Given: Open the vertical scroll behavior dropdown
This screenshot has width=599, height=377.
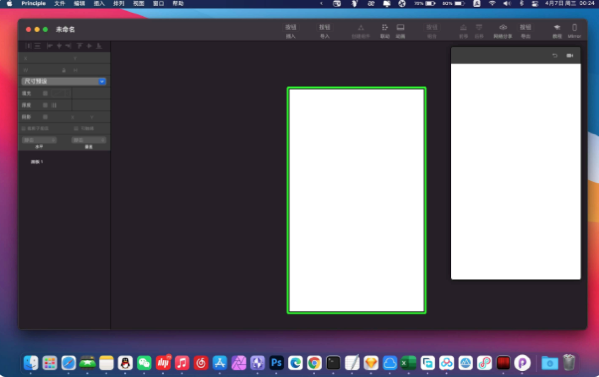Looking at the screenshot, I should point(88,140).
